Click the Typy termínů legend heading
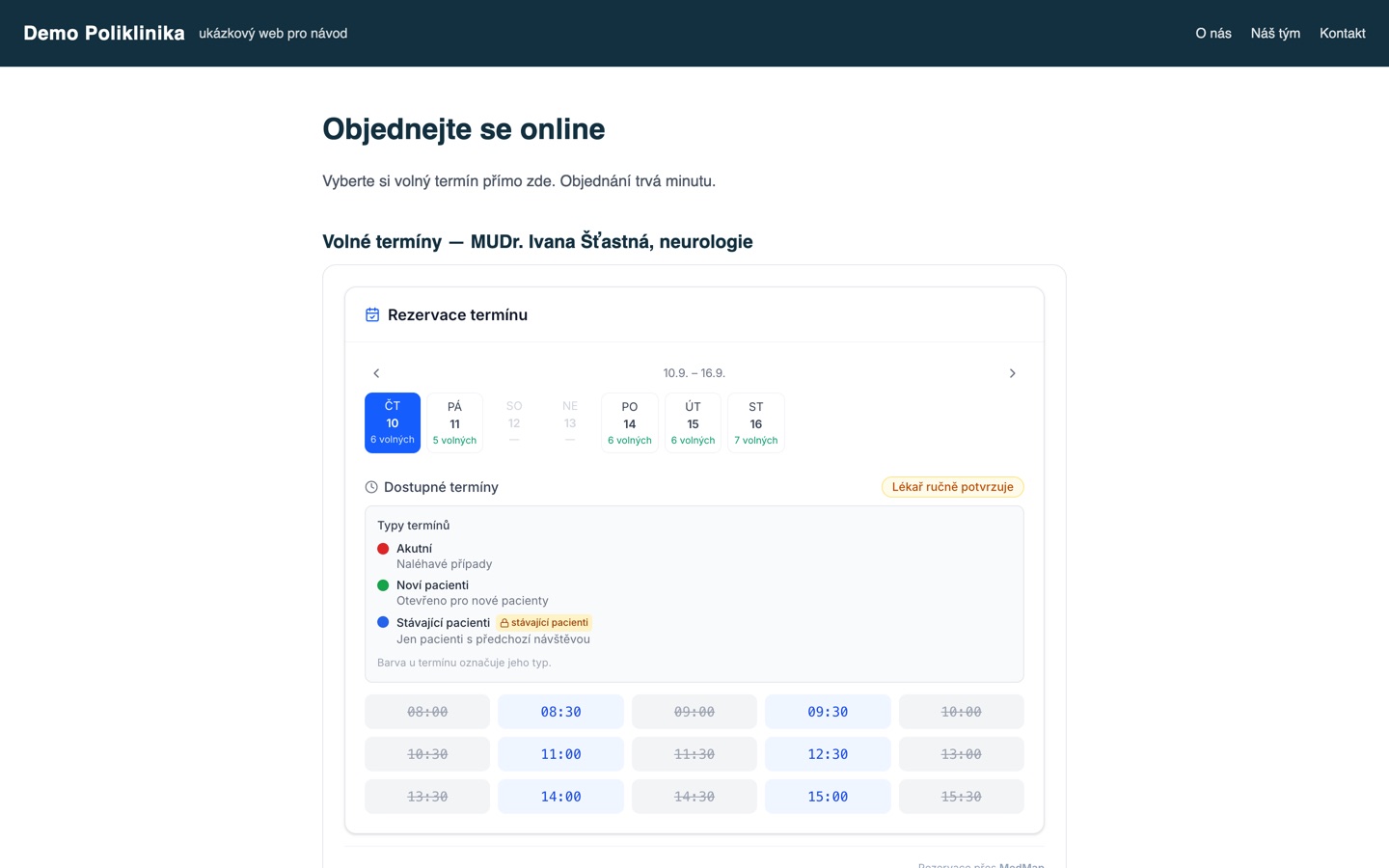This screenshot has height=868, width=1389. (x=414, y=526)
